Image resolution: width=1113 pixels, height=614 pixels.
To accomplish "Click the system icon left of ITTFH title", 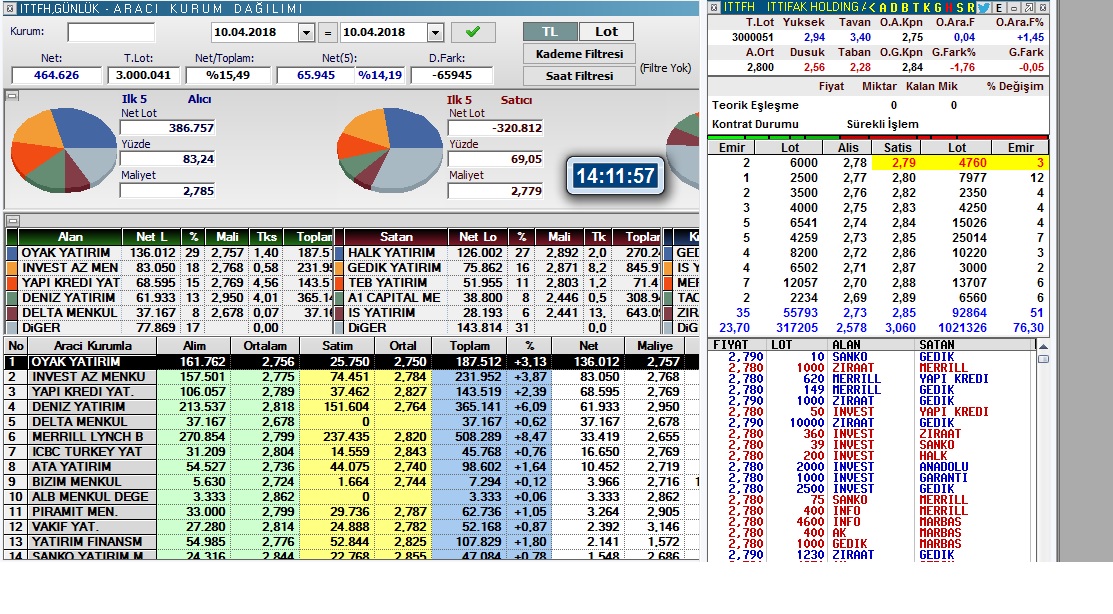I will (713, 8).
